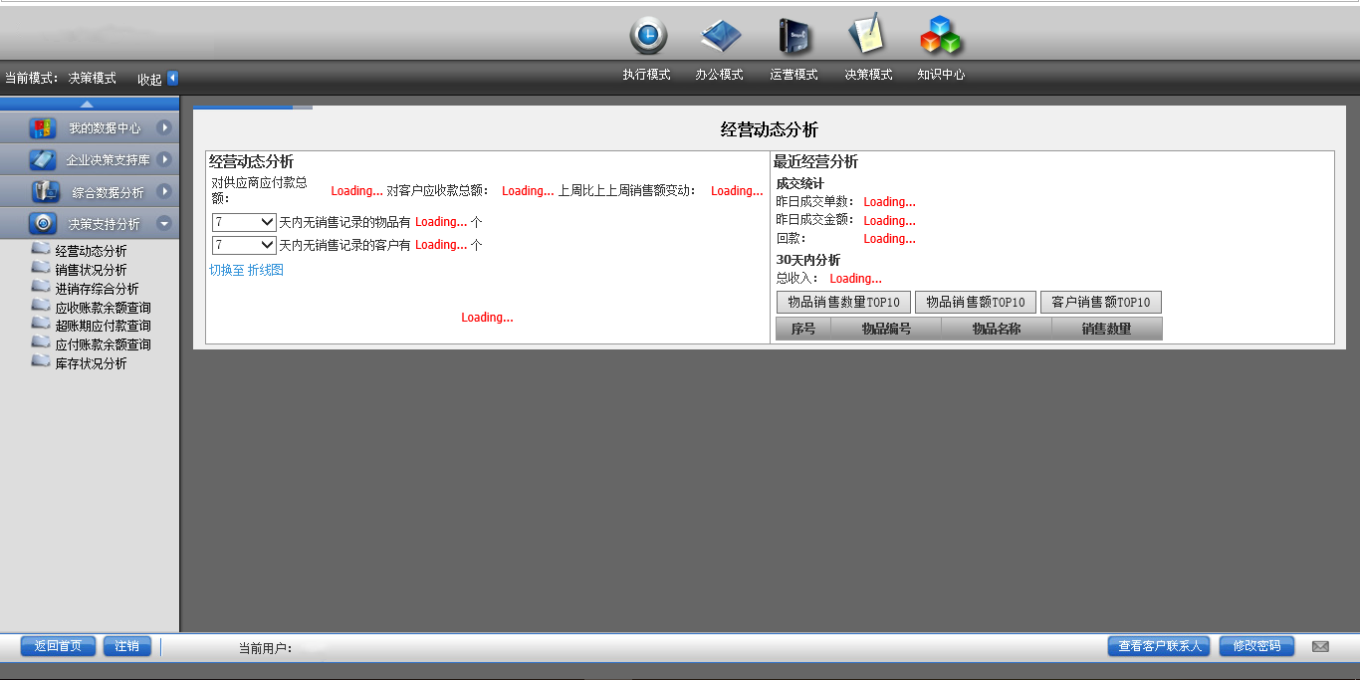Expand the 企业决策支持库 section arrow
1360x680 pixels.
coord(164,160)
